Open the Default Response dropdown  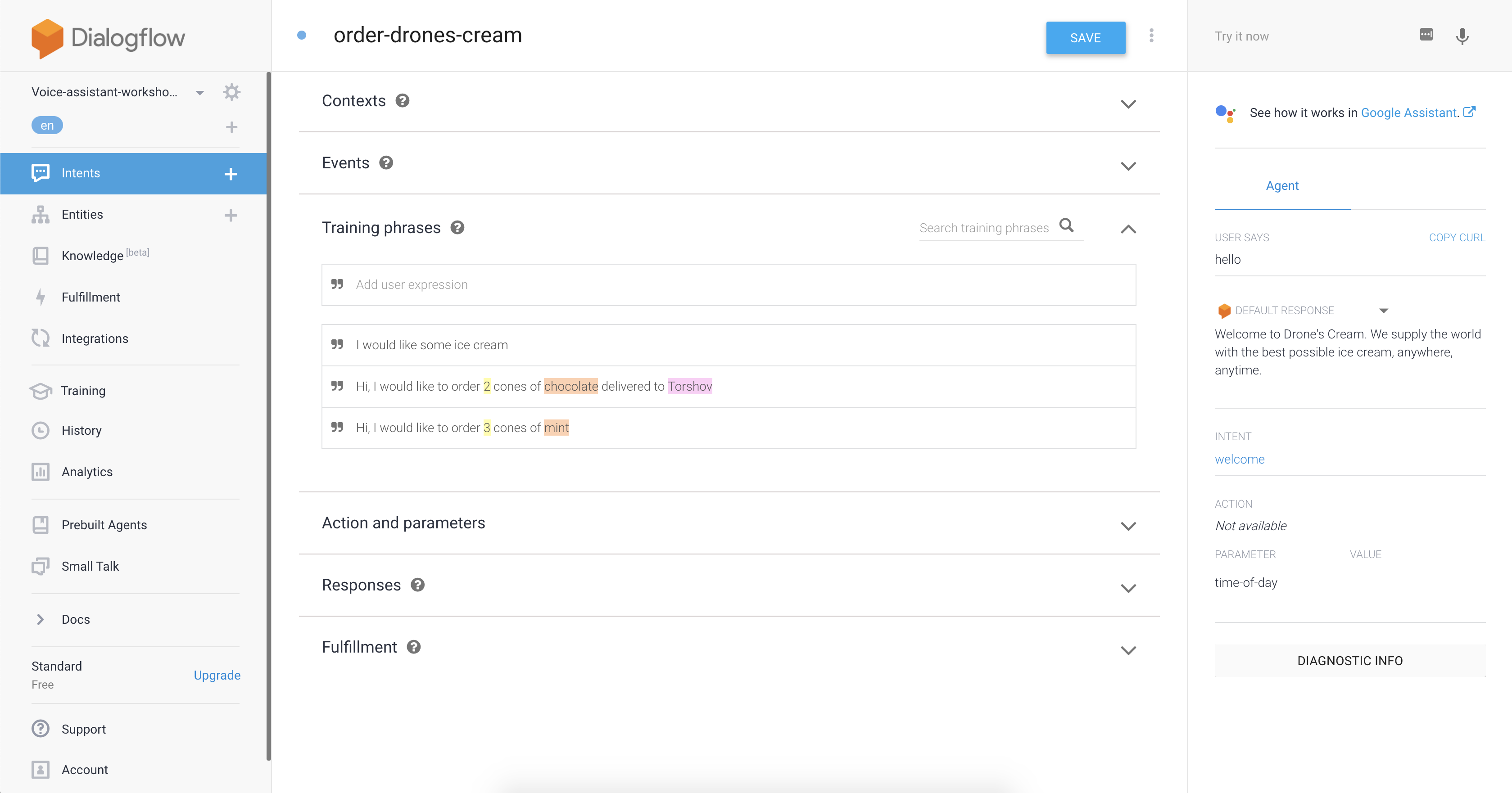coord(1384,311)
